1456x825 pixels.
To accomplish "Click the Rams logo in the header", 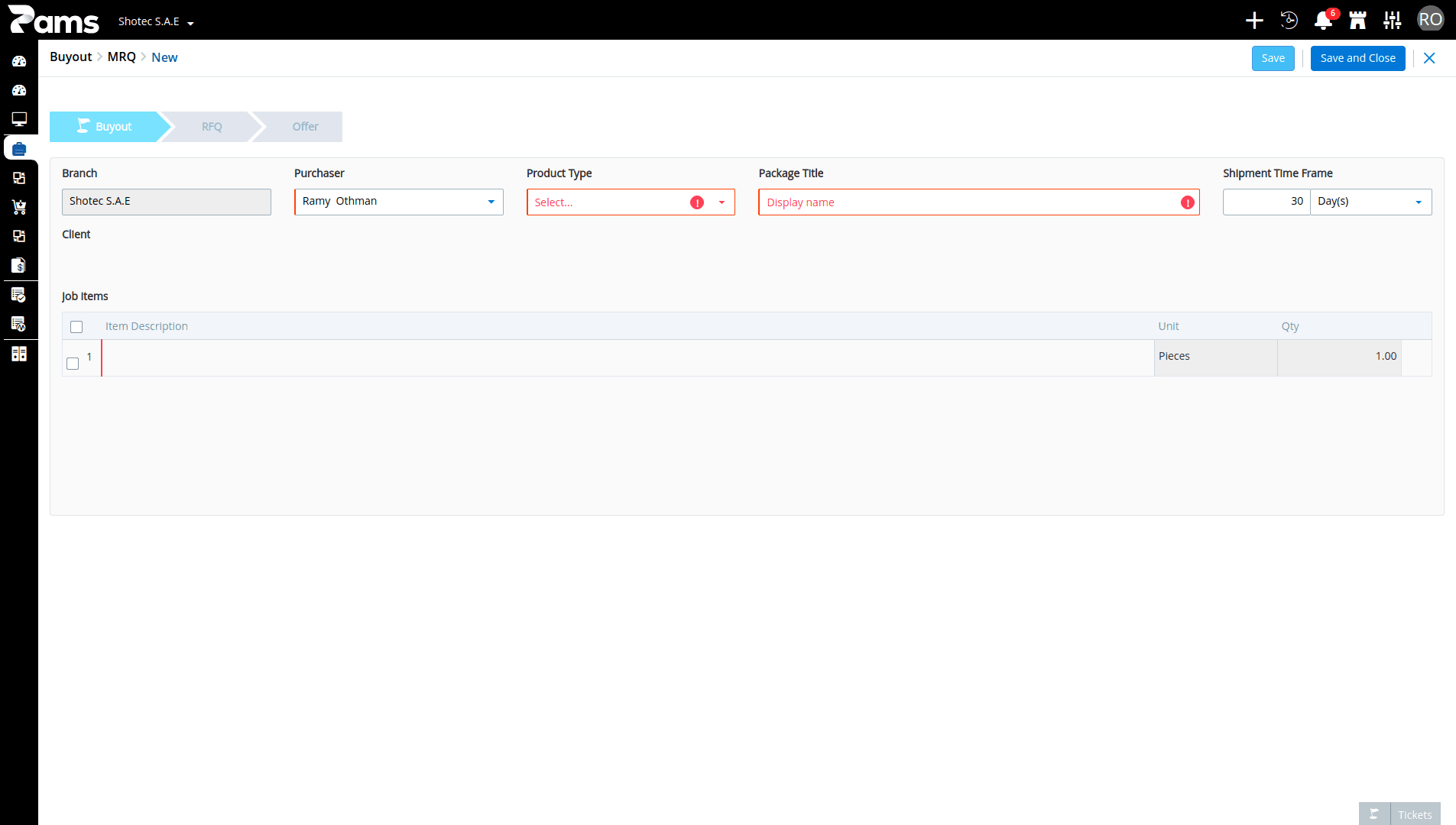I will 54,20.
